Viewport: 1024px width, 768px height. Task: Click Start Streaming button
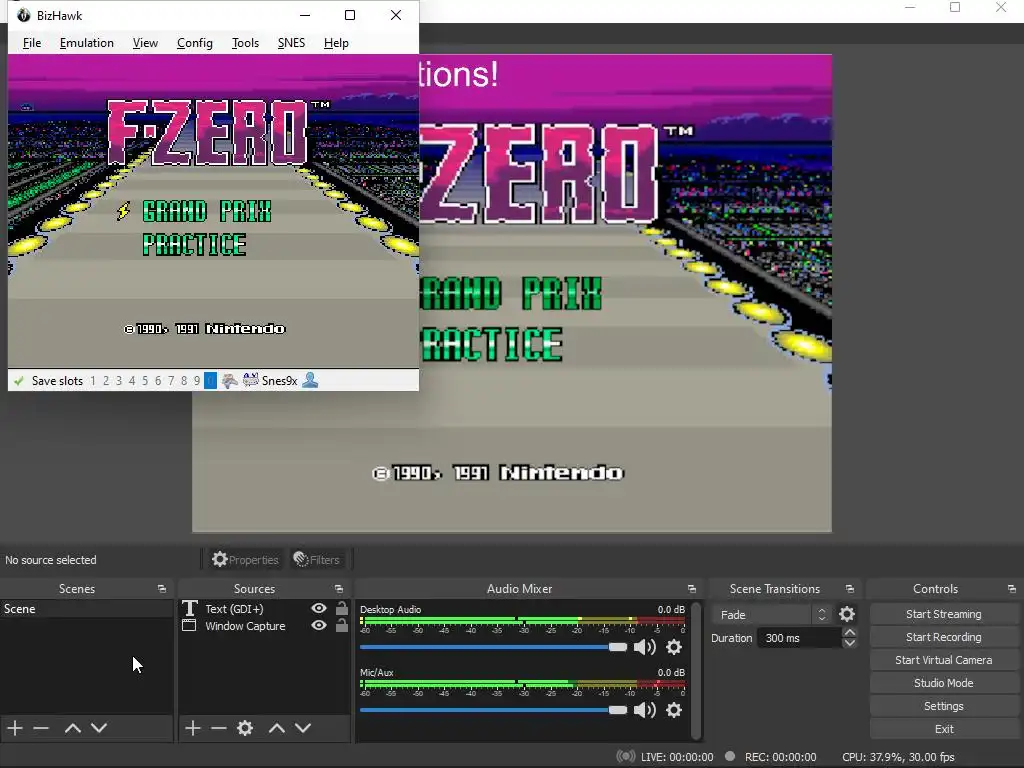tap(944, 614)
